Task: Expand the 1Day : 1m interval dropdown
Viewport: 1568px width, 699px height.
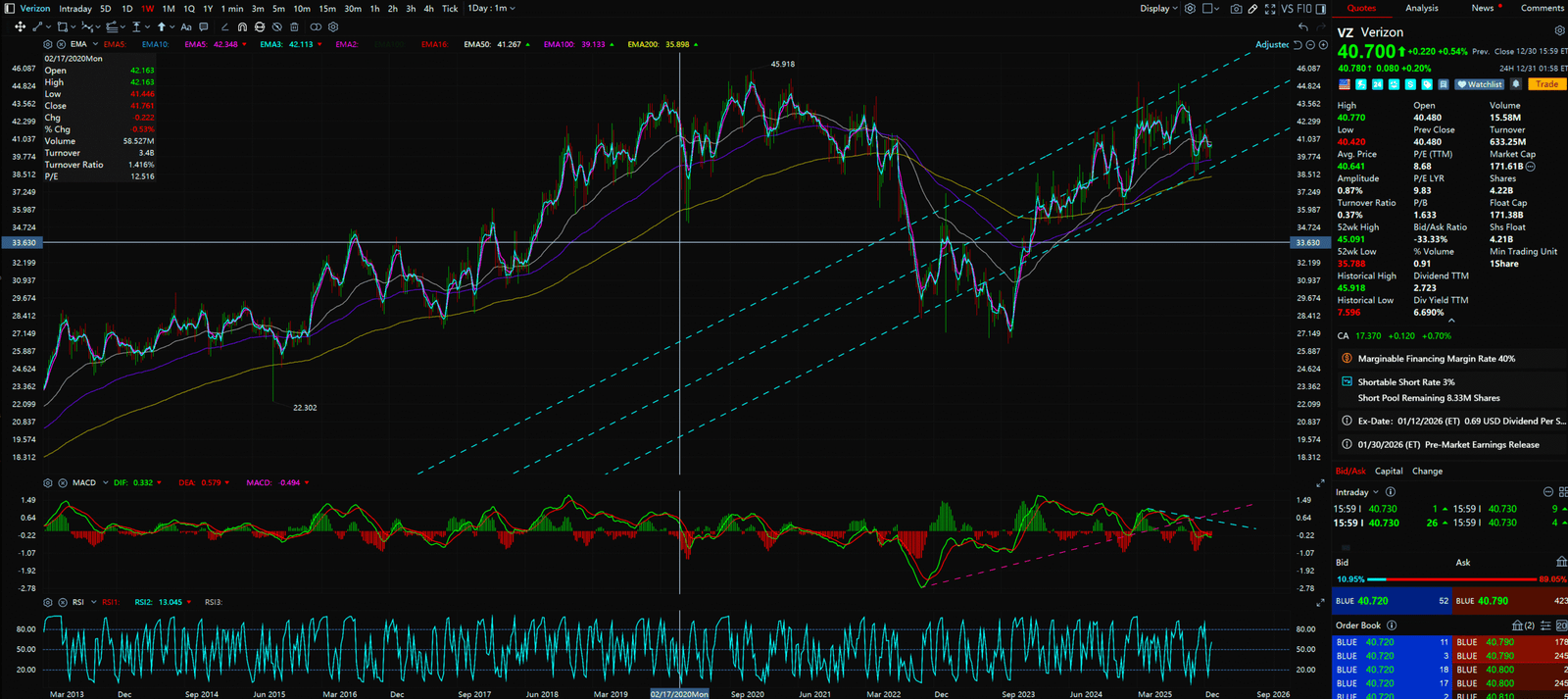Action: tap(491, 9)
